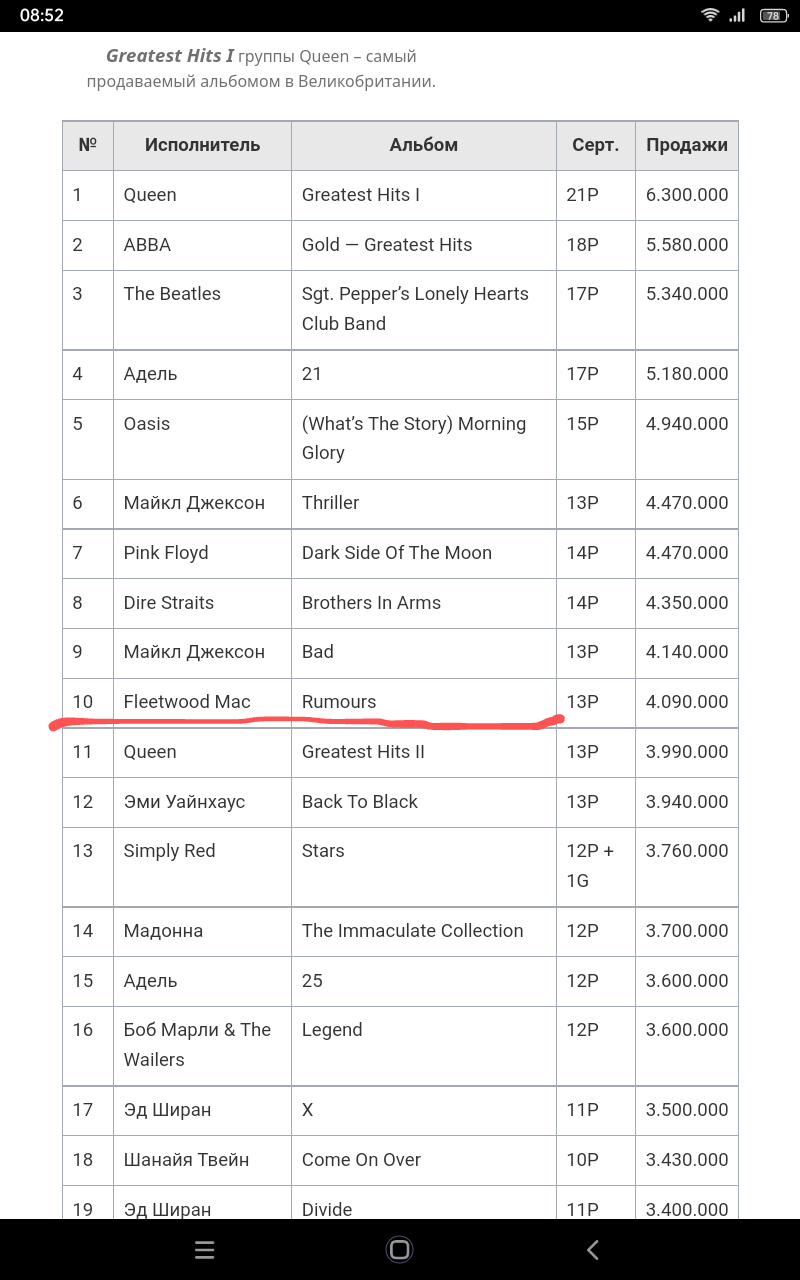Tap the Android home circle button
The width and height of the screenshot is (800, 1280).
[x=399, y=1249]
